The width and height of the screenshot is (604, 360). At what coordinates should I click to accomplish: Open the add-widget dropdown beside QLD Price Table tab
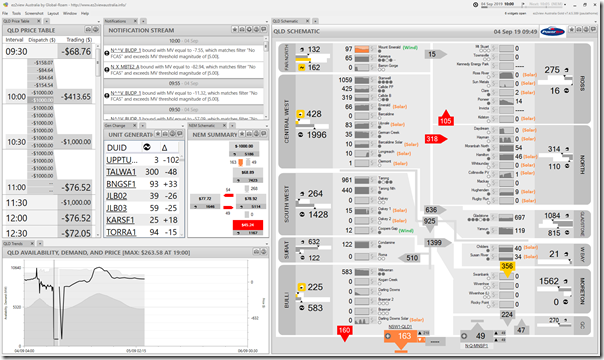(47, 21)
